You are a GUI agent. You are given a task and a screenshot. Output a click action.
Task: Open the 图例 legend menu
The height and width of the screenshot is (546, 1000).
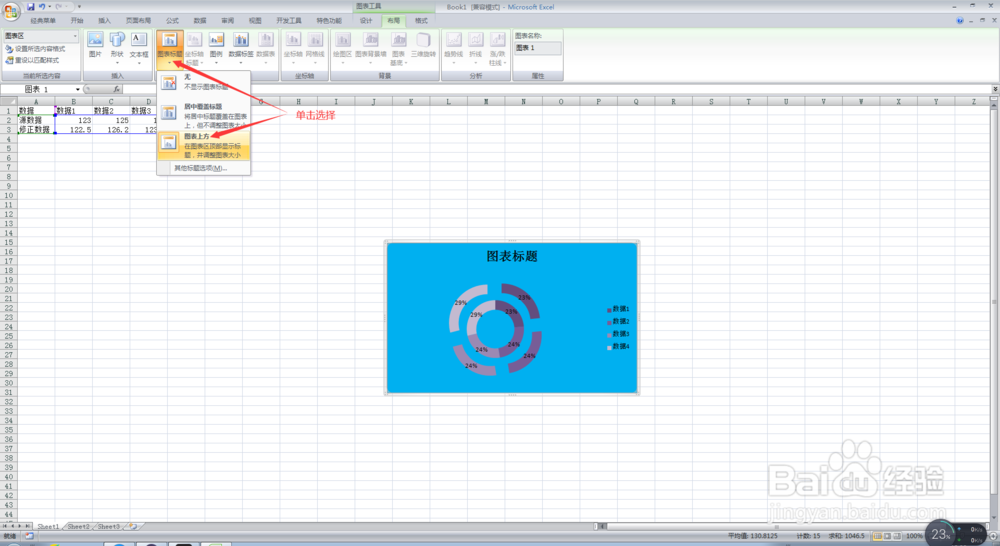[x=216, y=47]
